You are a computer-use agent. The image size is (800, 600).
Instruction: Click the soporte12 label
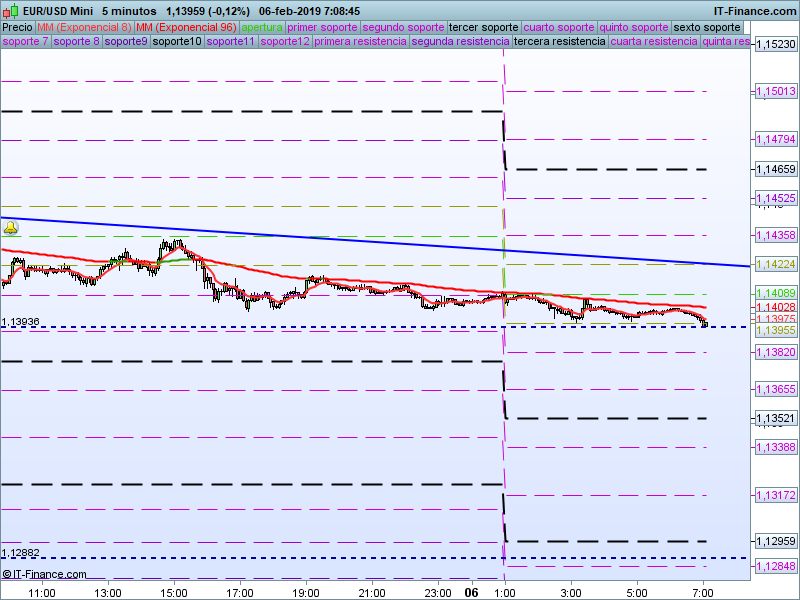pyautogui.click(x=285, y=41)
